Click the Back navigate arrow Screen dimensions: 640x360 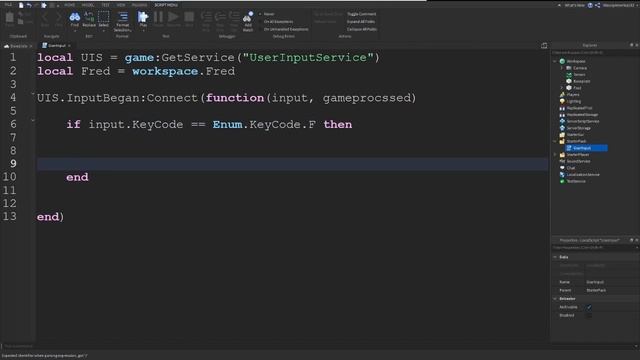45,17
